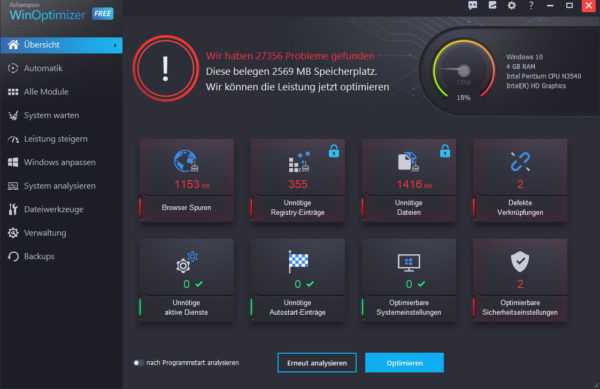Click the aktive Dienste gears icon
The image size is (600, 389).
pyautogui.click(x=186, y=262)
